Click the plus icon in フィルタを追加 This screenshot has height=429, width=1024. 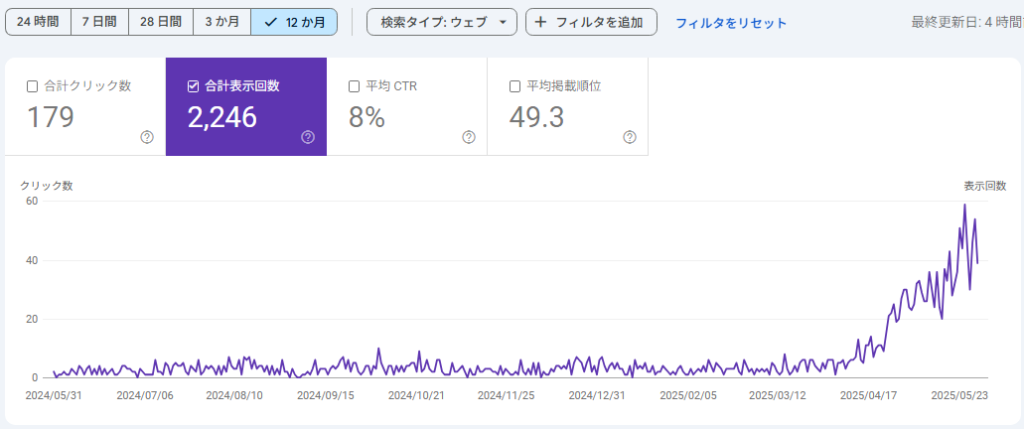[x=540, y=22]
